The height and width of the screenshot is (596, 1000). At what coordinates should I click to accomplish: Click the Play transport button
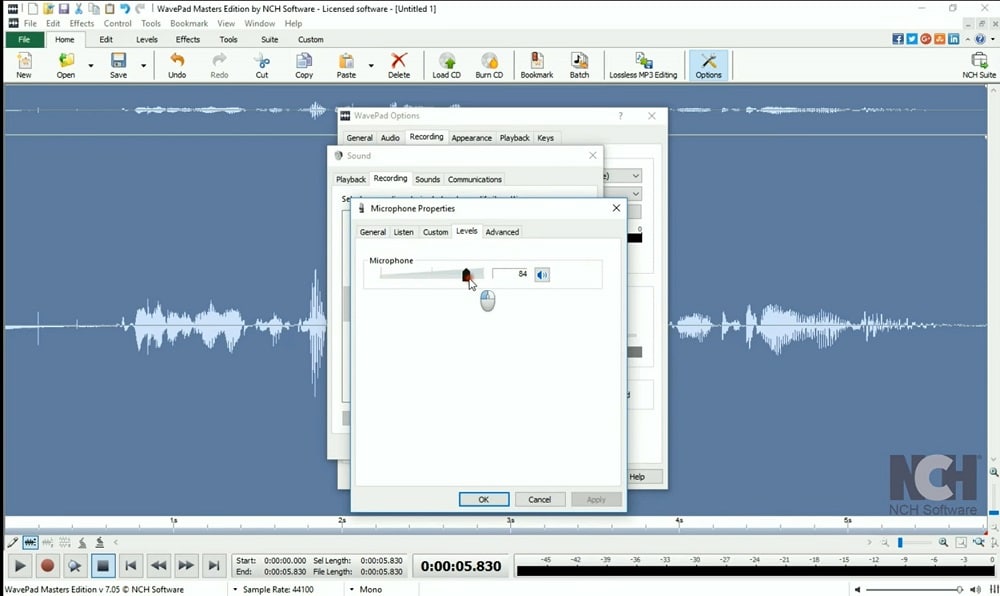coord(20,565)
